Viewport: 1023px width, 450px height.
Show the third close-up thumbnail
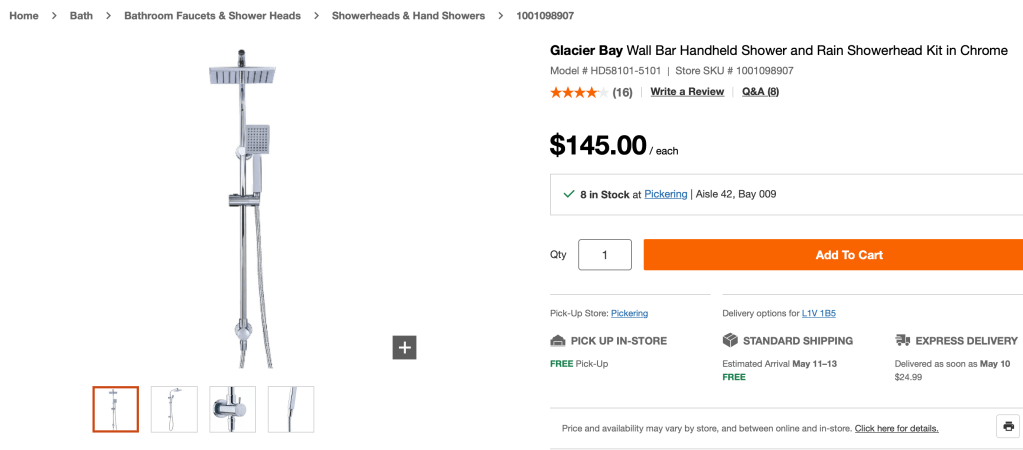232,409
